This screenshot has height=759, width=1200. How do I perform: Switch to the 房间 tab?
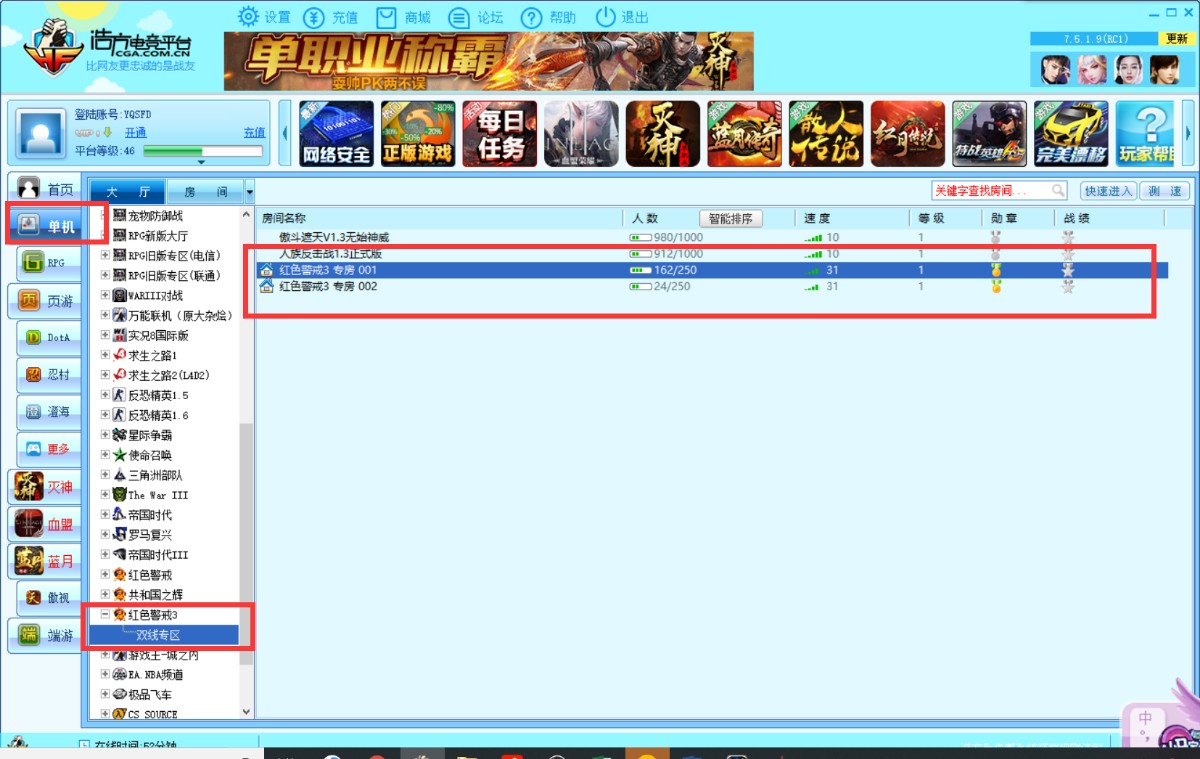(x=205, y=191)
